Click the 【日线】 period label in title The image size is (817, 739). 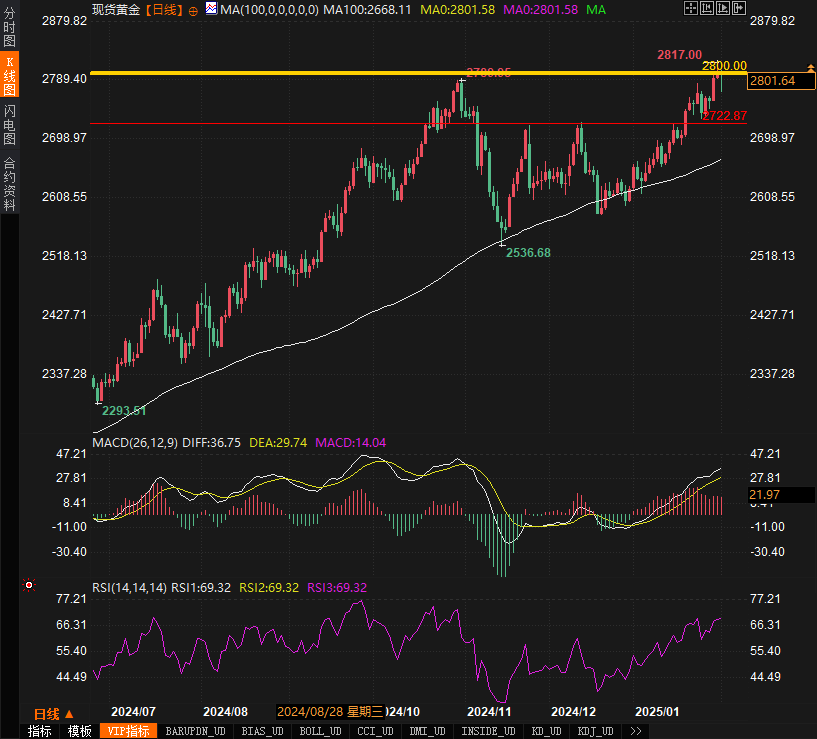pyautogui.click(x=163, y=10)
